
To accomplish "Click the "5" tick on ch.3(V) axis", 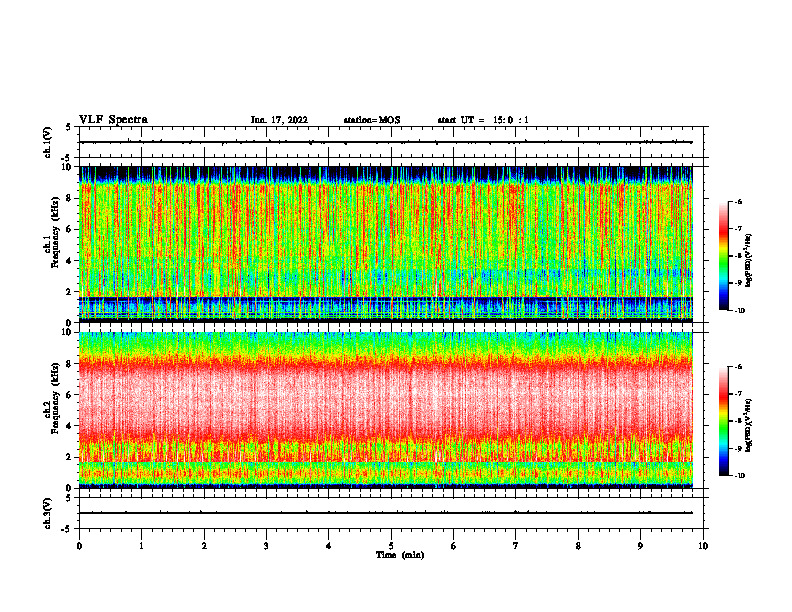I will tap(68, 498).
